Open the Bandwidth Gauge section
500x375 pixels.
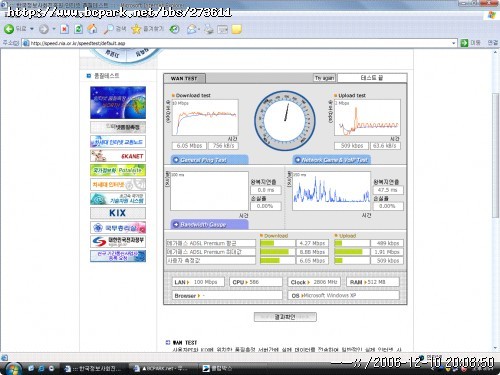(x=210, y=225)
